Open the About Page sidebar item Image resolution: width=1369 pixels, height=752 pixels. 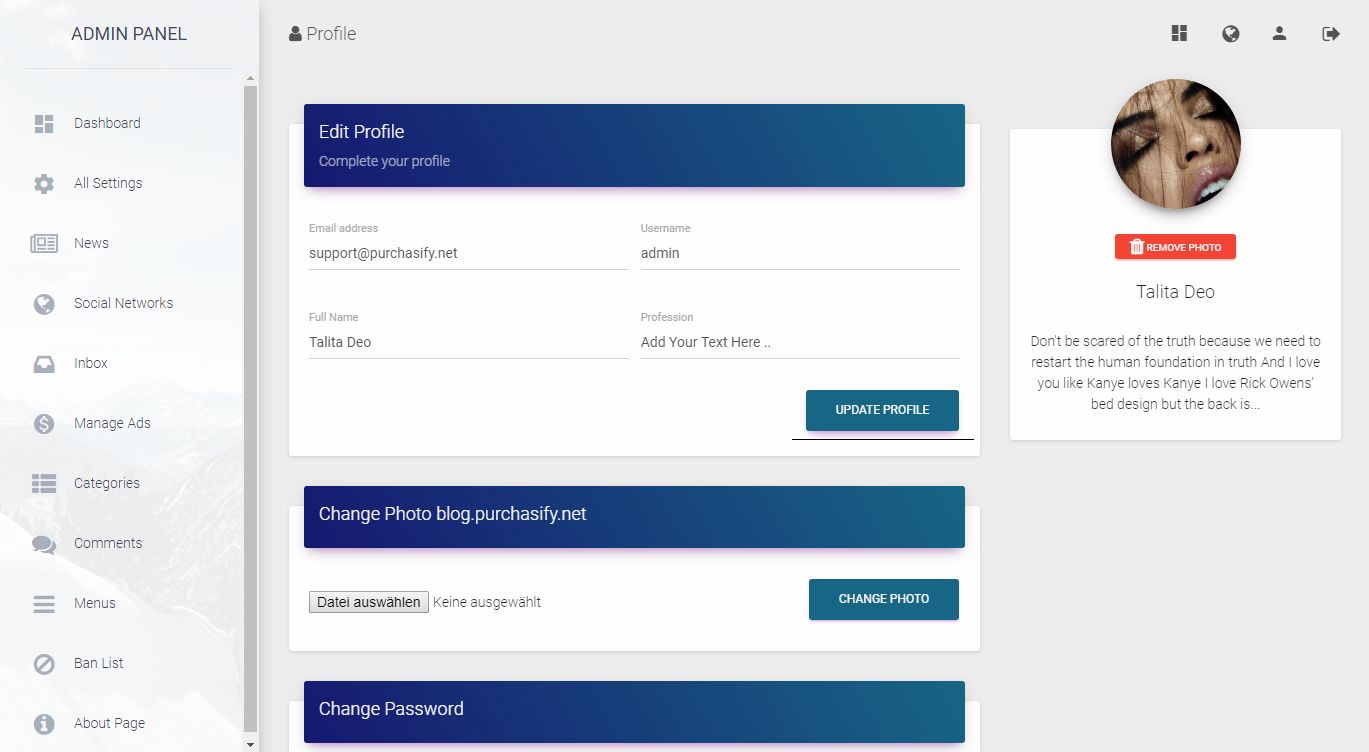click(109, 723)
